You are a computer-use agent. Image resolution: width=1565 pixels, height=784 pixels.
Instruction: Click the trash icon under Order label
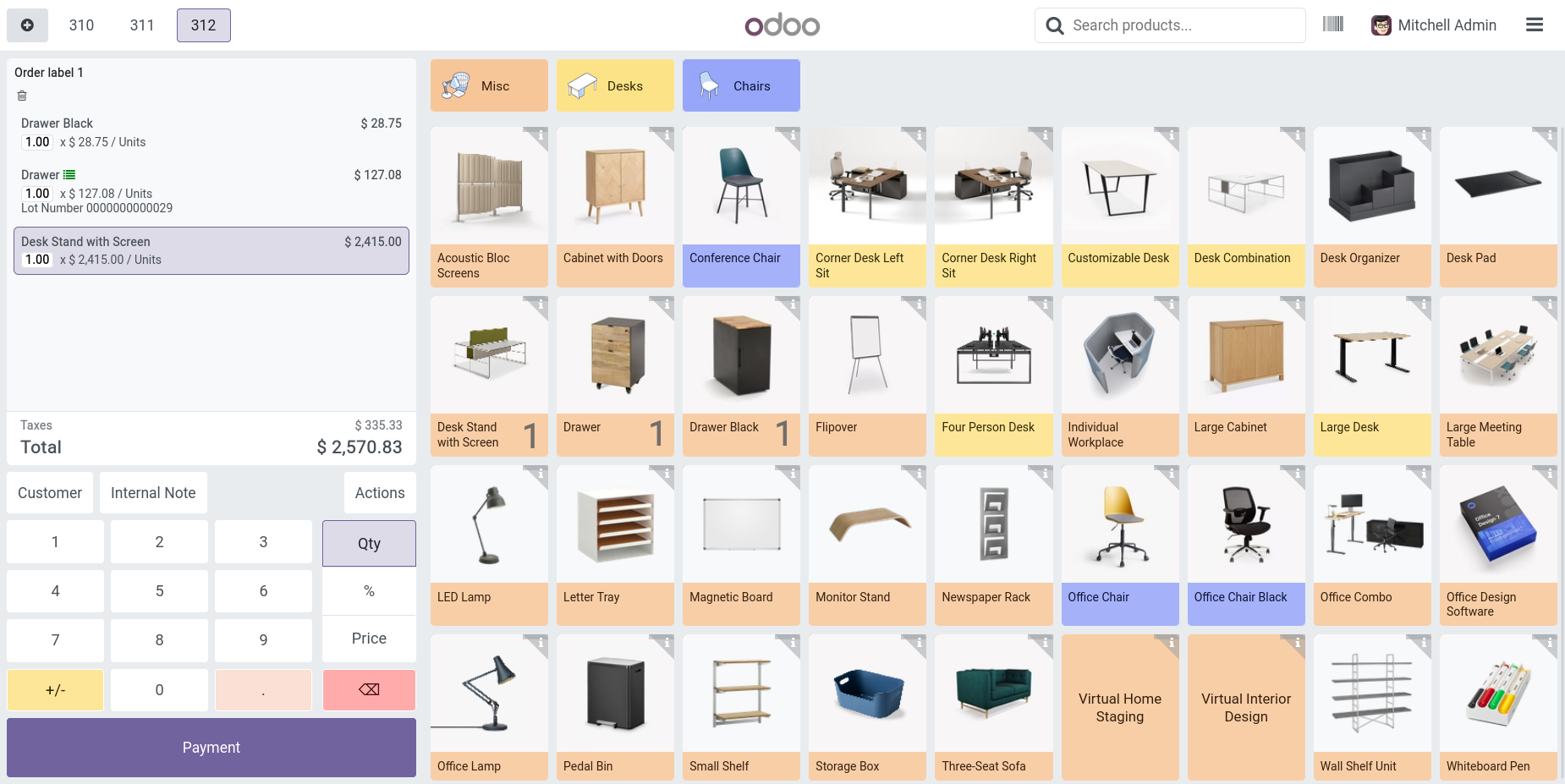tap(22, 96)
